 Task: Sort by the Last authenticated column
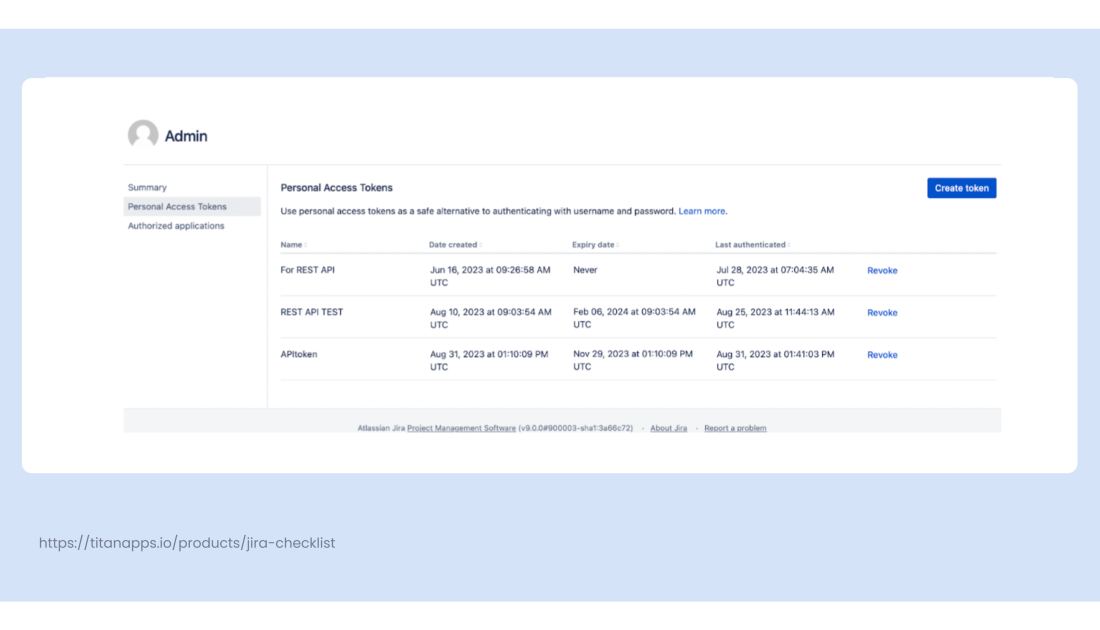coord(752,244)
